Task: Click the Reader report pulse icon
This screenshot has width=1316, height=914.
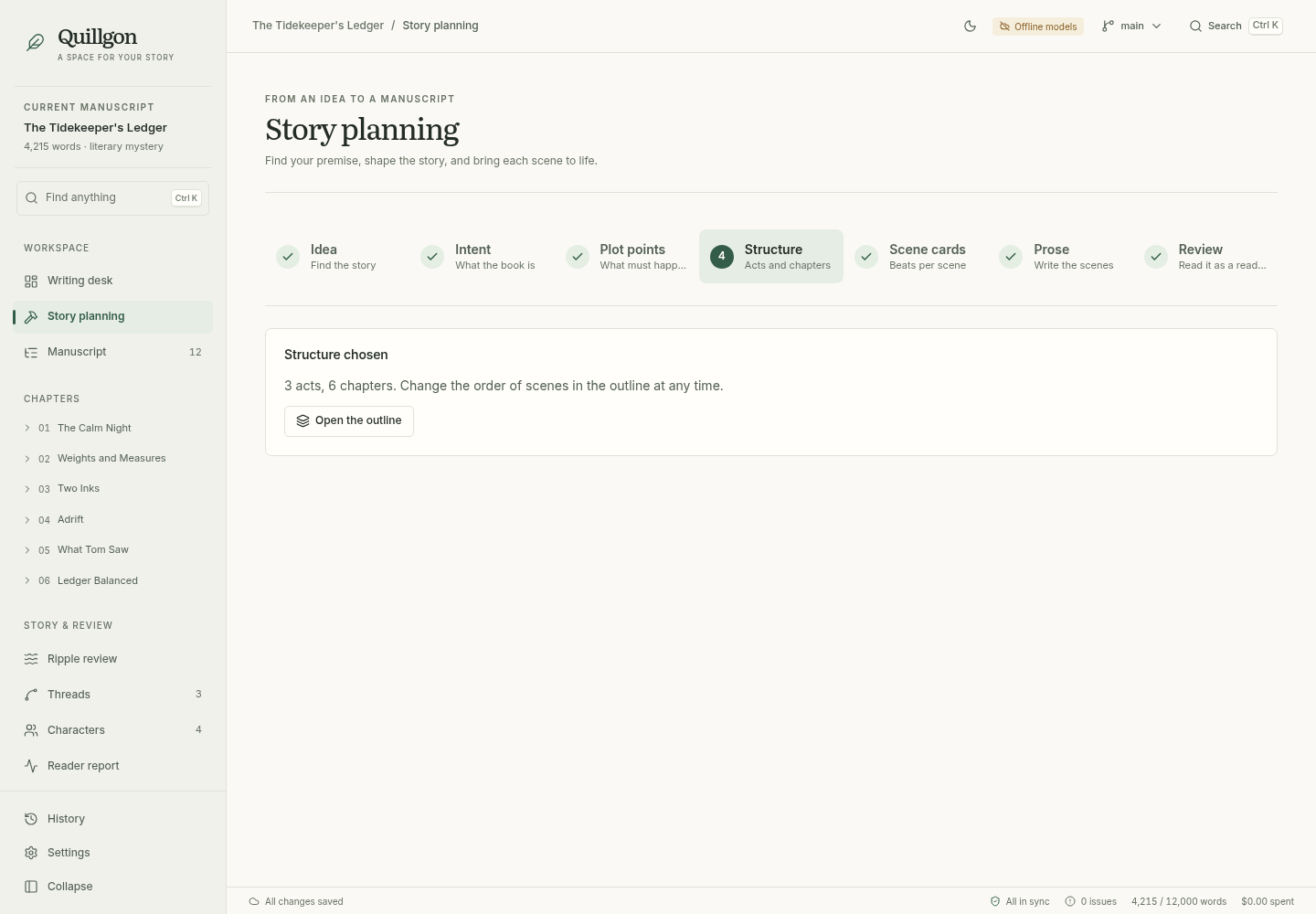Action: click(x=31, y=766)
